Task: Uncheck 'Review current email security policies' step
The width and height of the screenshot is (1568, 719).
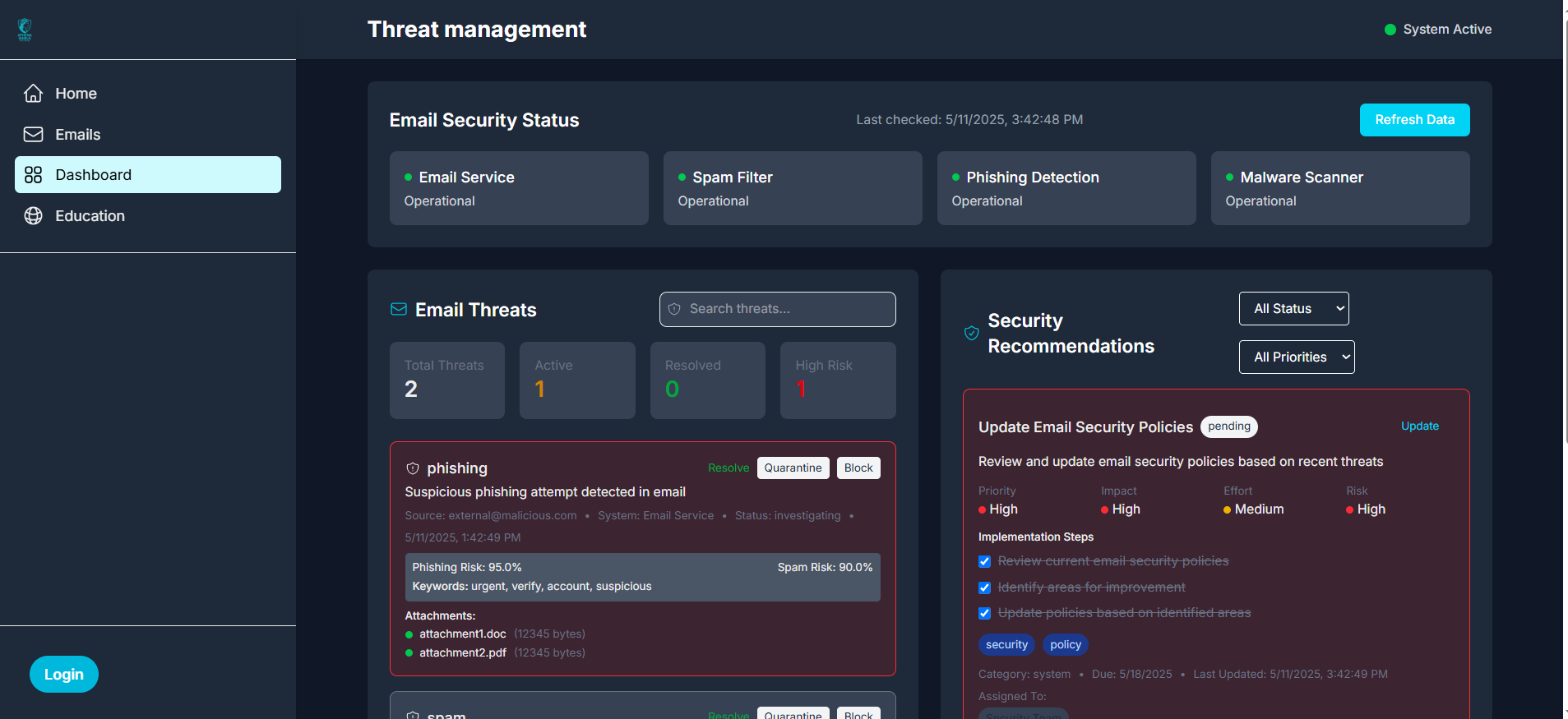Action: click(984, 561)
